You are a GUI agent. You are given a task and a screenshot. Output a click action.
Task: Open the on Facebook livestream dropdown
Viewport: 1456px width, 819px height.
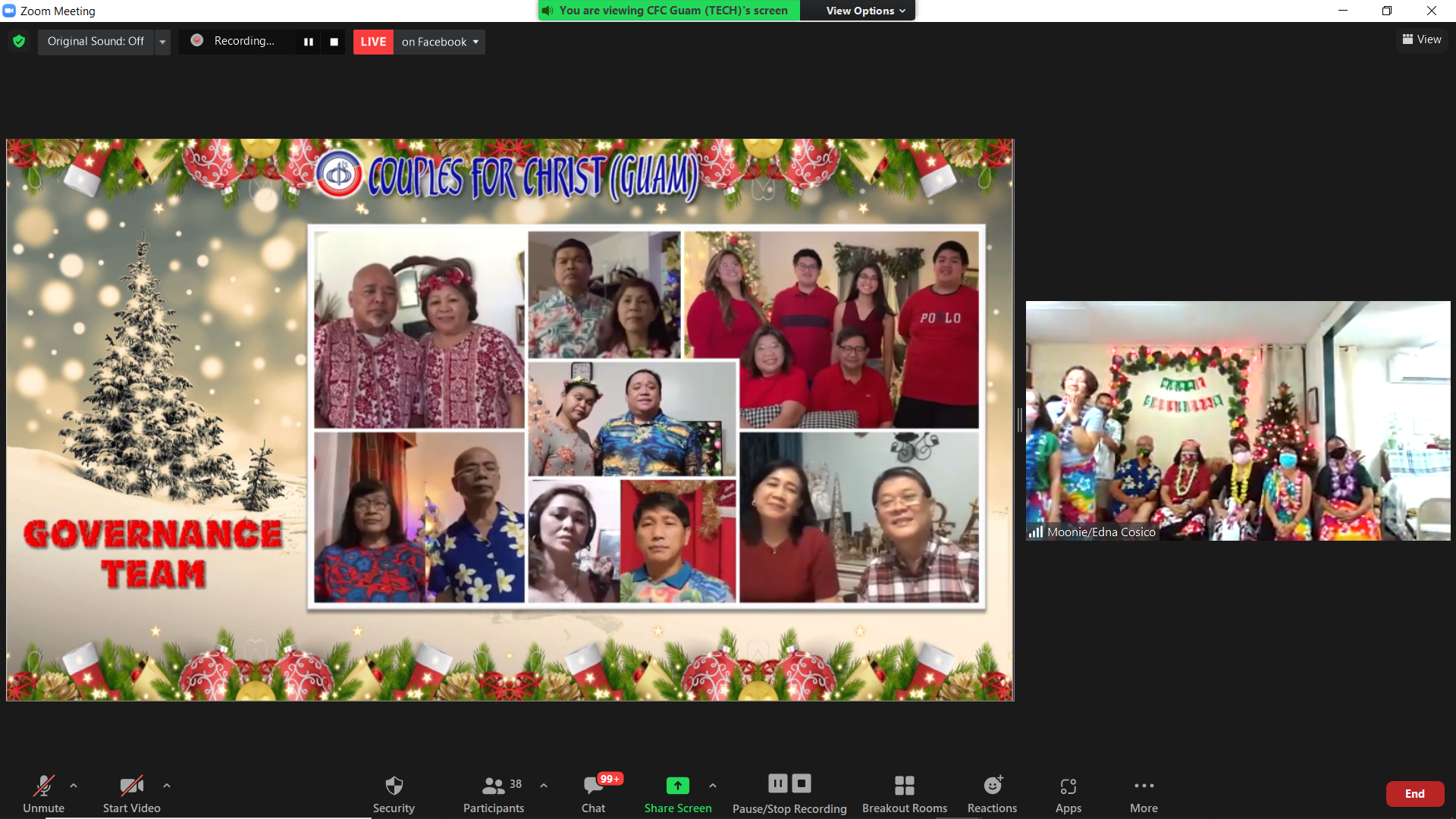(x=440, y=42)
